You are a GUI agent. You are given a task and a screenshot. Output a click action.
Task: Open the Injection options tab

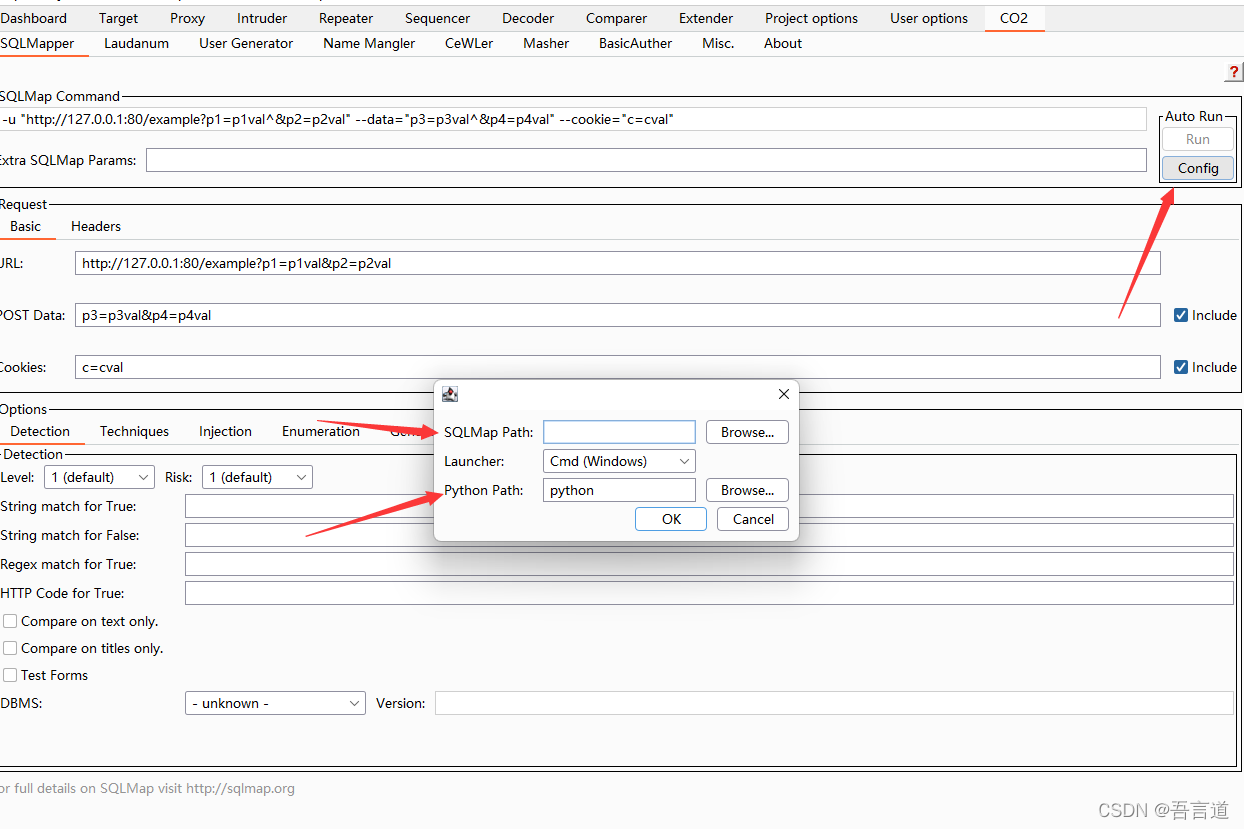[x=225, y=431]
